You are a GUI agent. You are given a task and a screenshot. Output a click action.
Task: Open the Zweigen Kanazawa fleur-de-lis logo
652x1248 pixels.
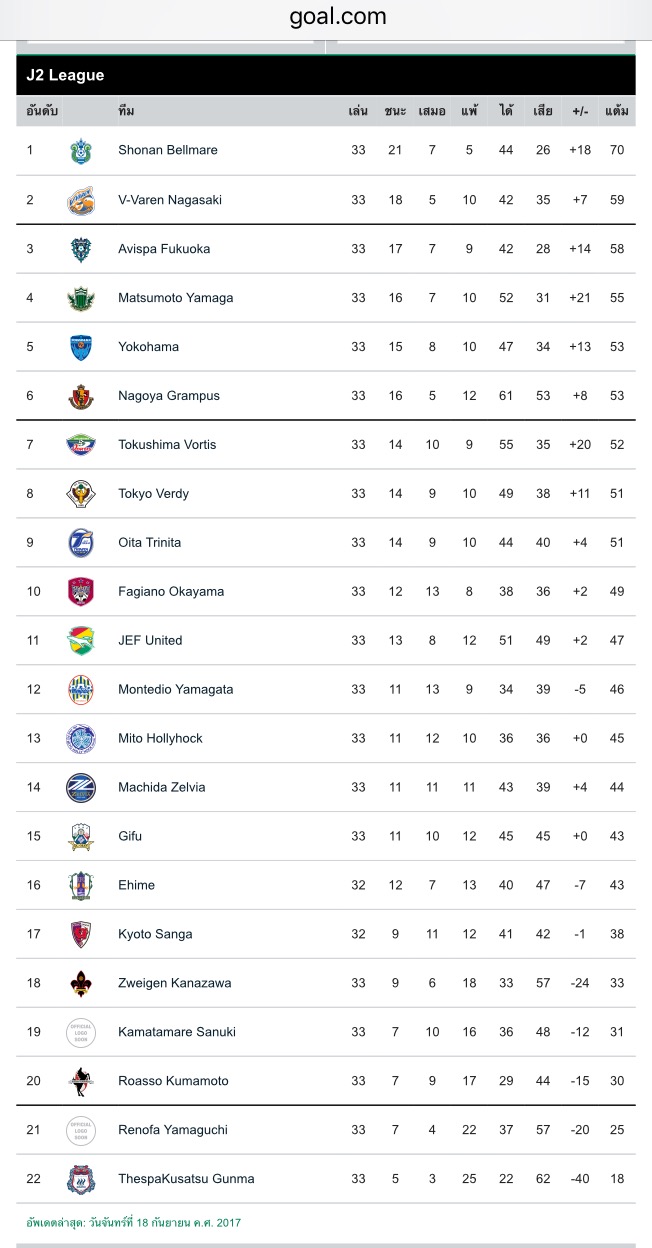point(80,984)
